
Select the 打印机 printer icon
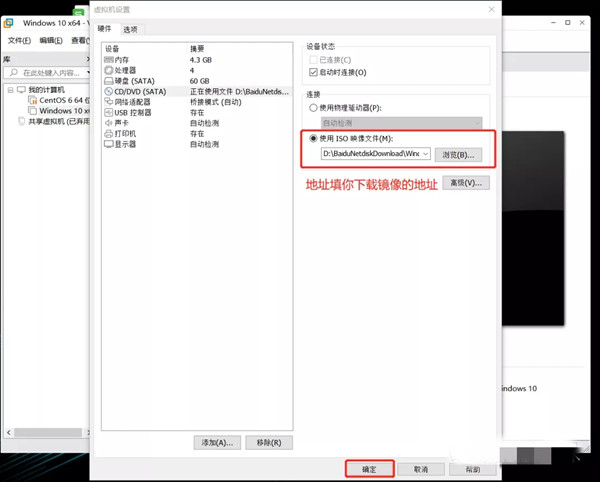(x=109, y=133)
